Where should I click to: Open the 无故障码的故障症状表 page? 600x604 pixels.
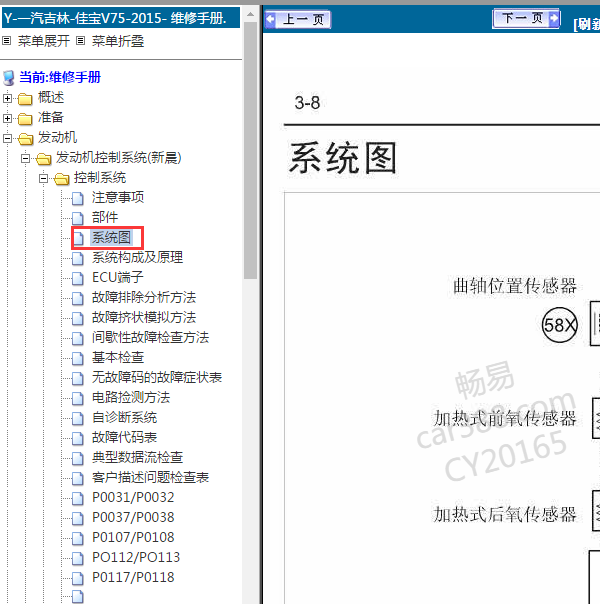point(157,378)
